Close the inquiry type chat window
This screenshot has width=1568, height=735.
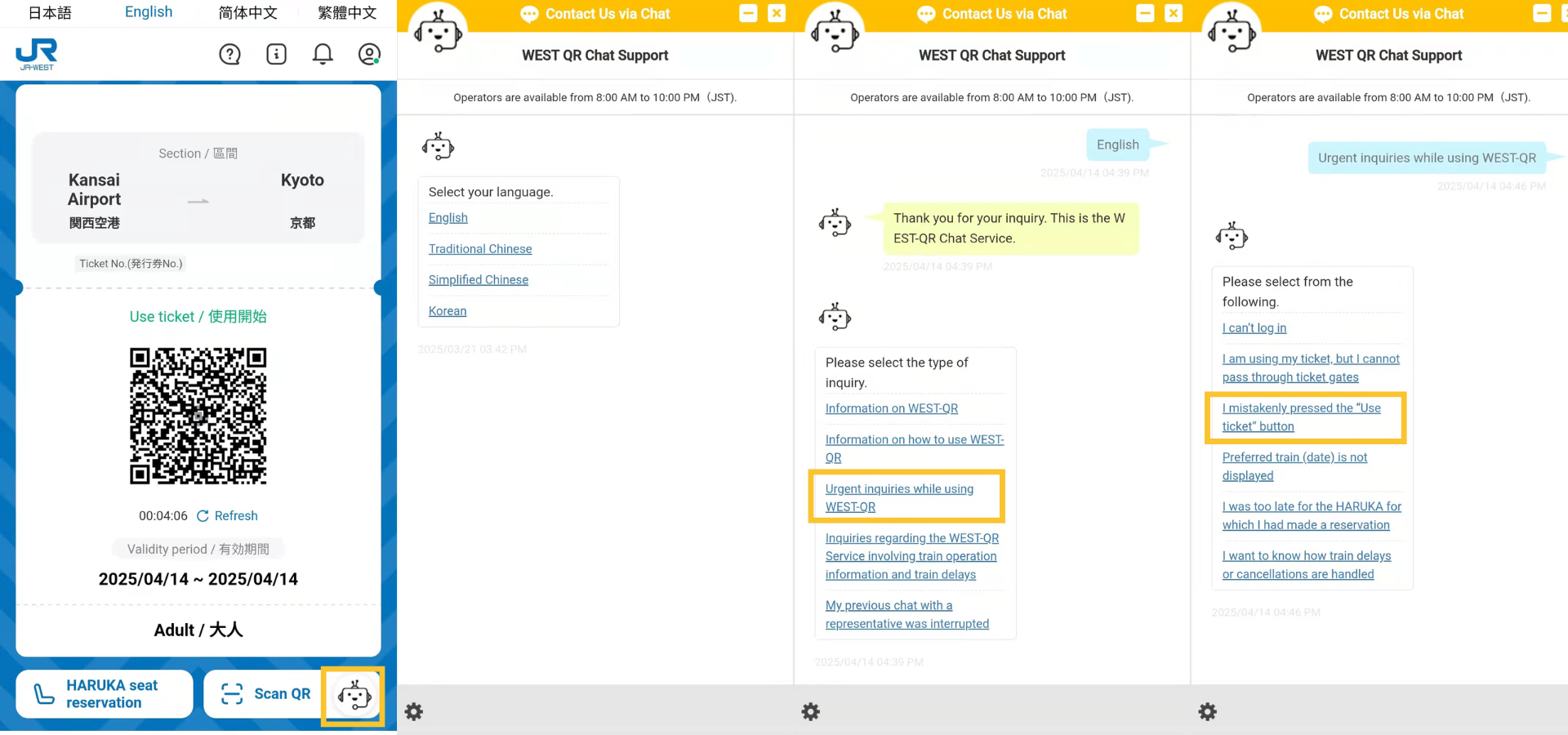[x=1174, y=13]
